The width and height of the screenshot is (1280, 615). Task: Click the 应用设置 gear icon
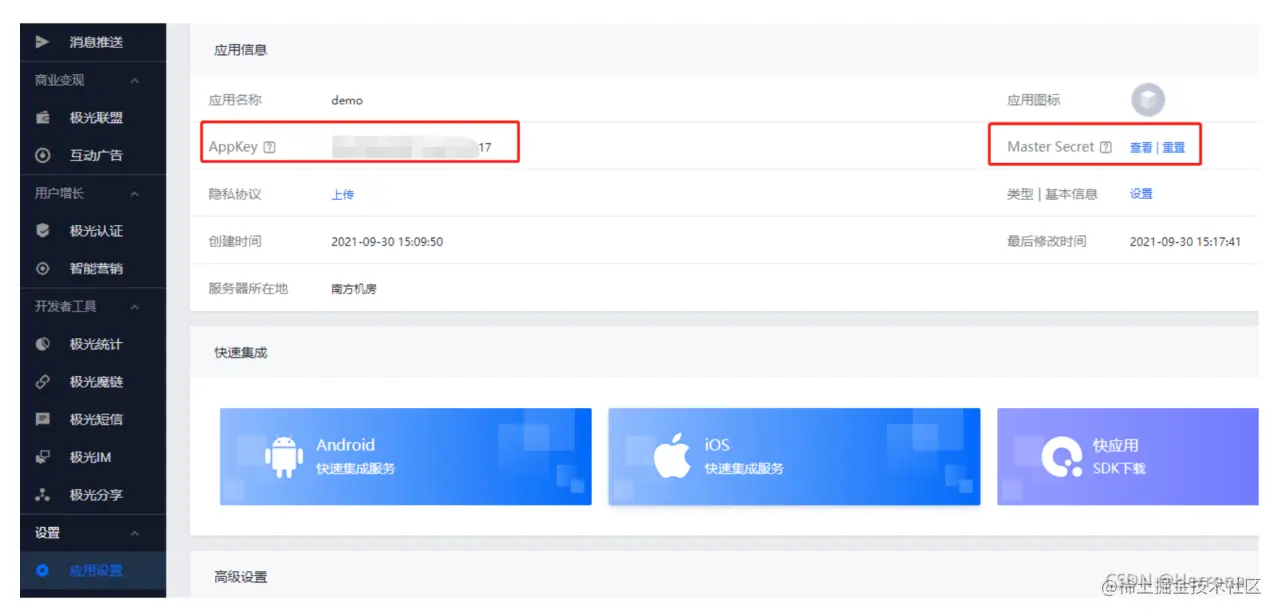[x=42, y=571]
